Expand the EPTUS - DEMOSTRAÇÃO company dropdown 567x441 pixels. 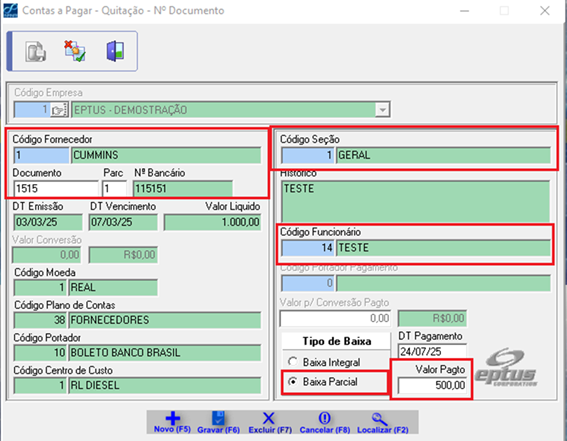click(x=382, y=110)
